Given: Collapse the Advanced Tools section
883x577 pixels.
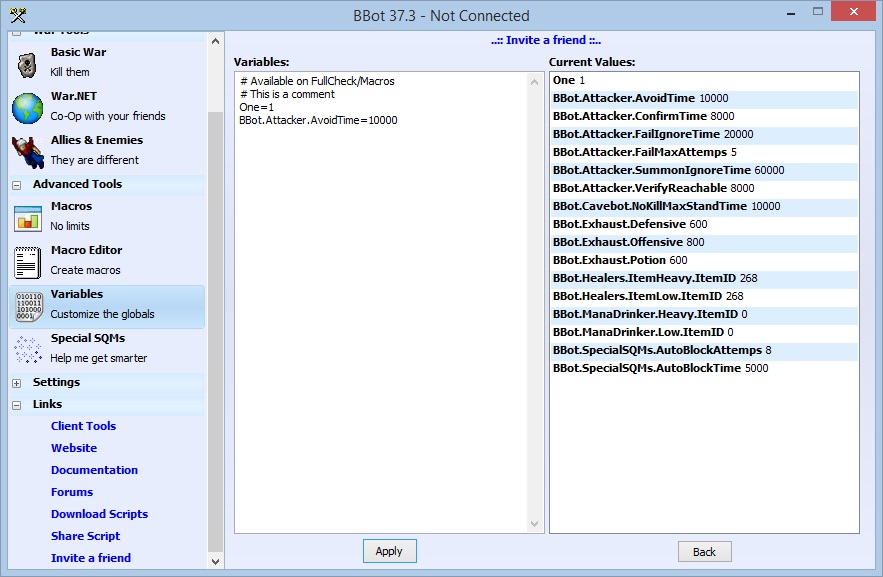Looking at the screenshot, I should pyautogui.click(x=16, y=185).
